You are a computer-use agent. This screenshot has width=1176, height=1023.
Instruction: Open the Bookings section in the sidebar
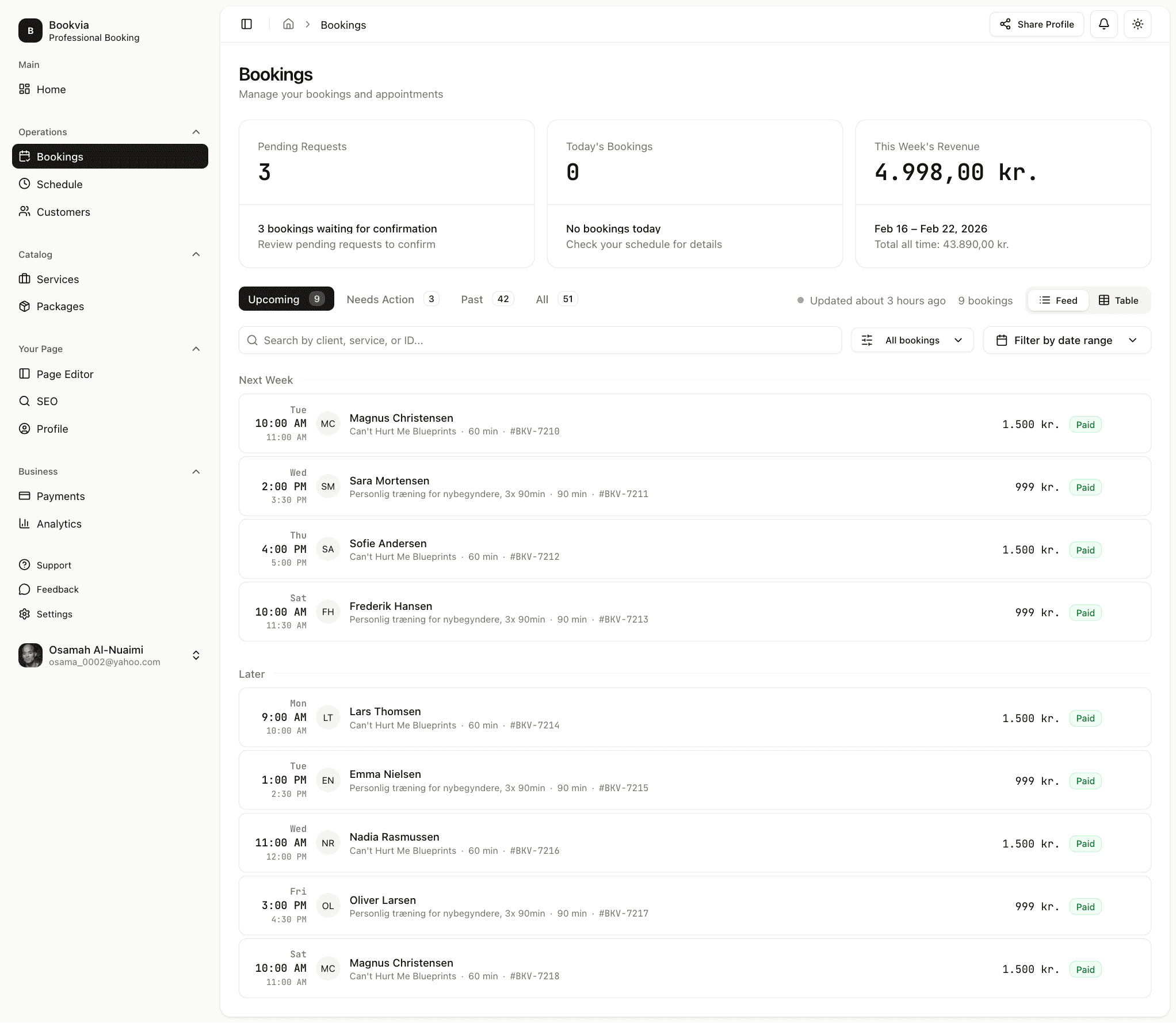pos(60,156)
